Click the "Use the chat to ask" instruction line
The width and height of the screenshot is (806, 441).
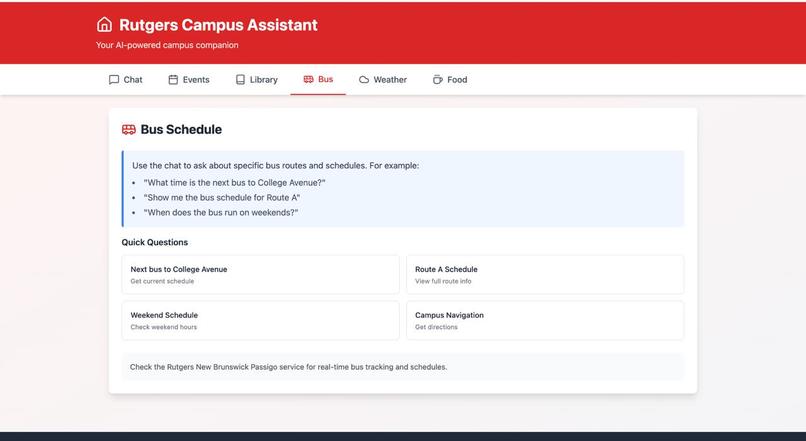click(x=276, y=166)
